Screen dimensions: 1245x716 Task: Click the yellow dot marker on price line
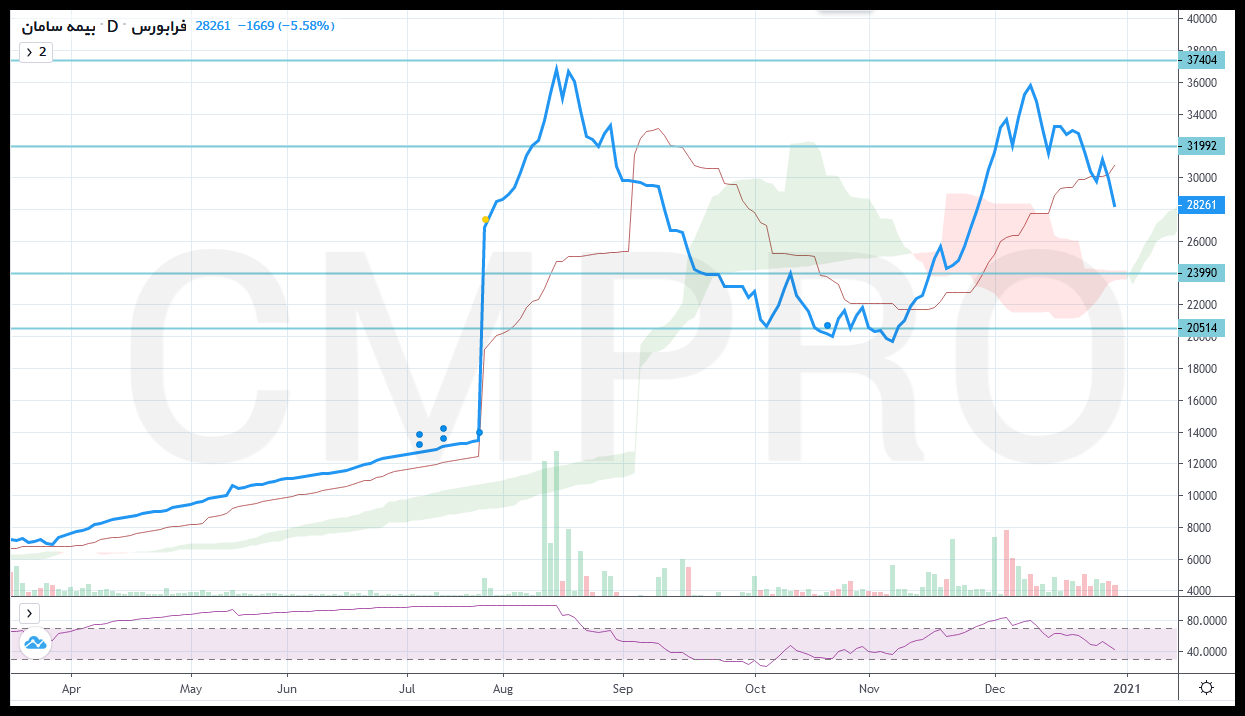point(486,220)
